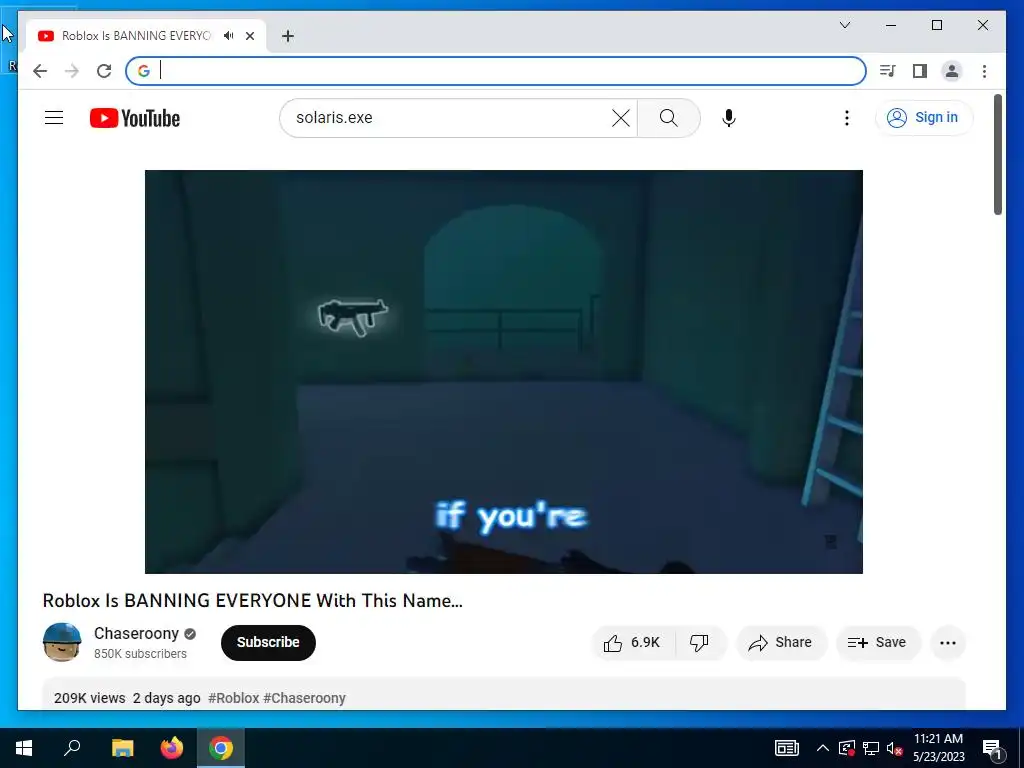This screenshot has height=768, width=1024.
Task: Clear the solaris.exe search text
Action: pos(620,118)
